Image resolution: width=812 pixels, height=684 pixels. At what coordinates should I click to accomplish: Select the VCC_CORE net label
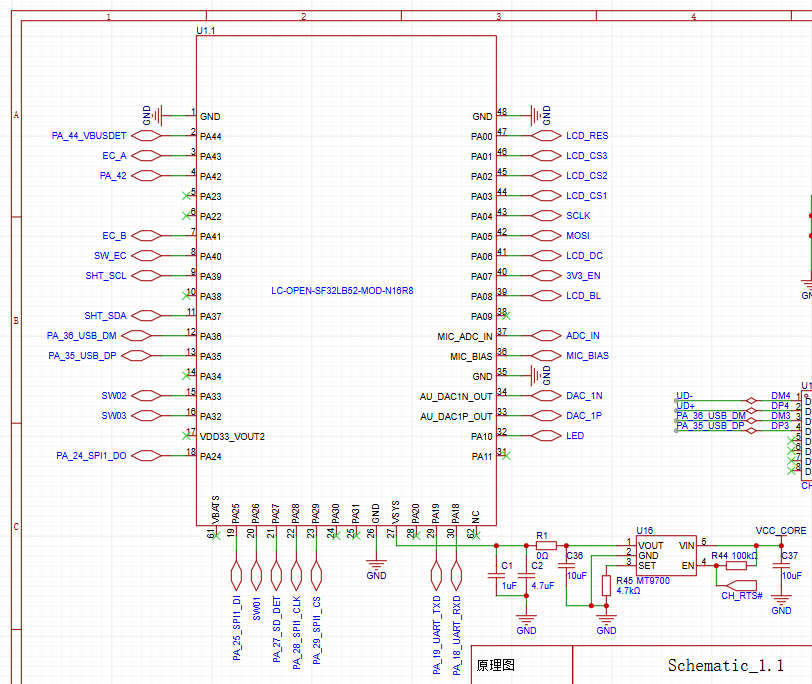(x=780, y=530)
